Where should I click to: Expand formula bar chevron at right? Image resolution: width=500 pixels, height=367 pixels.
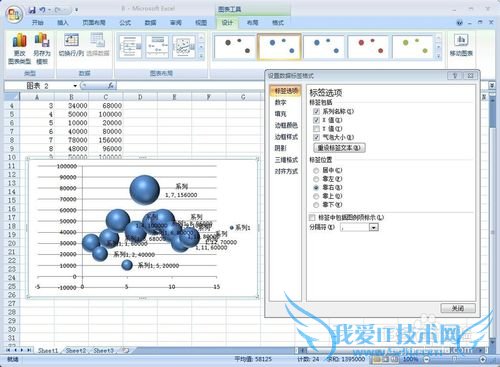492,86
